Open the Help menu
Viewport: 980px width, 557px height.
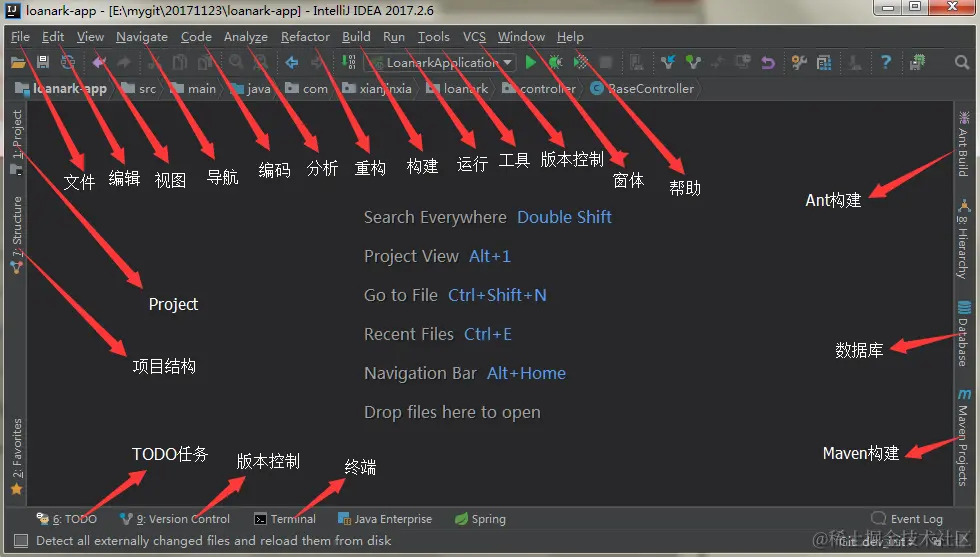point(570,37)
